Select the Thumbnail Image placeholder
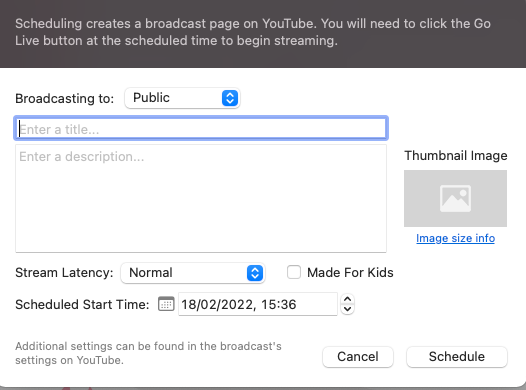The width and height of the screenshot is (526, 390). 455,199
